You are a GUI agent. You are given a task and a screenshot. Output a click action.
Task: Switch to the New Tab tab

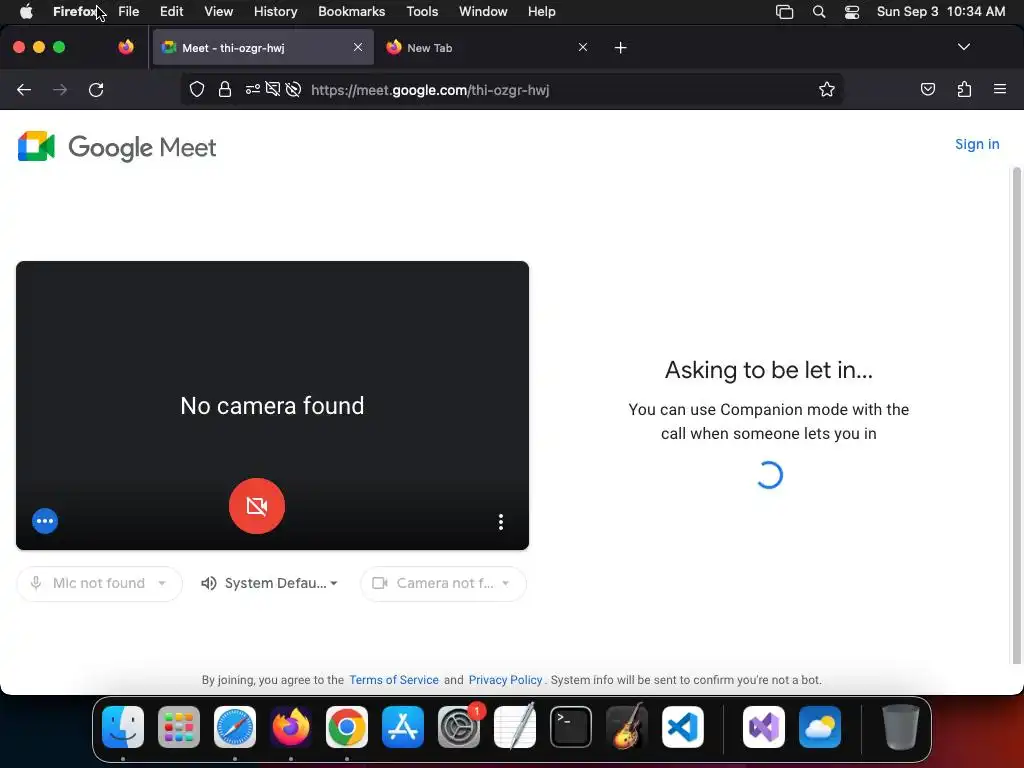[x=487, y=48]
